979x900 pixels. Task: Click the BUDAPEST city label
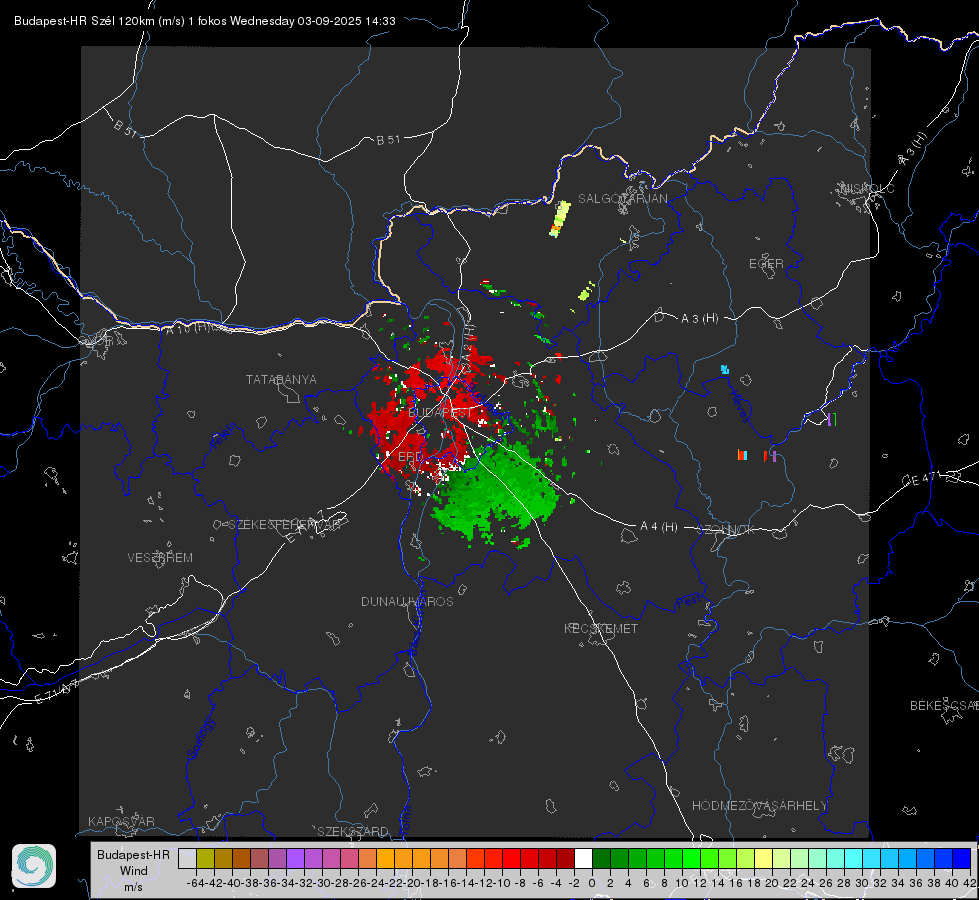[x=440, y=413]
